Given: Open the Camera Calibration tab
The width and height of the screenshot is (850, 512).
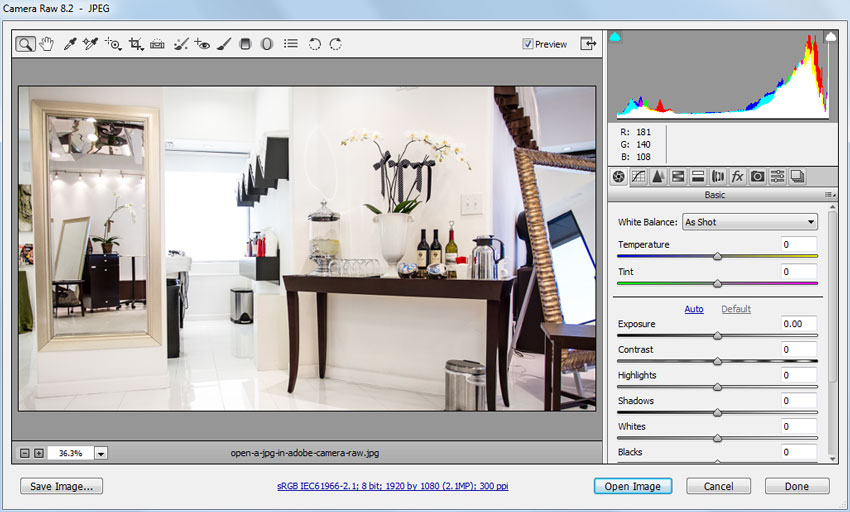Looking at the screenshot, I should (757, 176).
